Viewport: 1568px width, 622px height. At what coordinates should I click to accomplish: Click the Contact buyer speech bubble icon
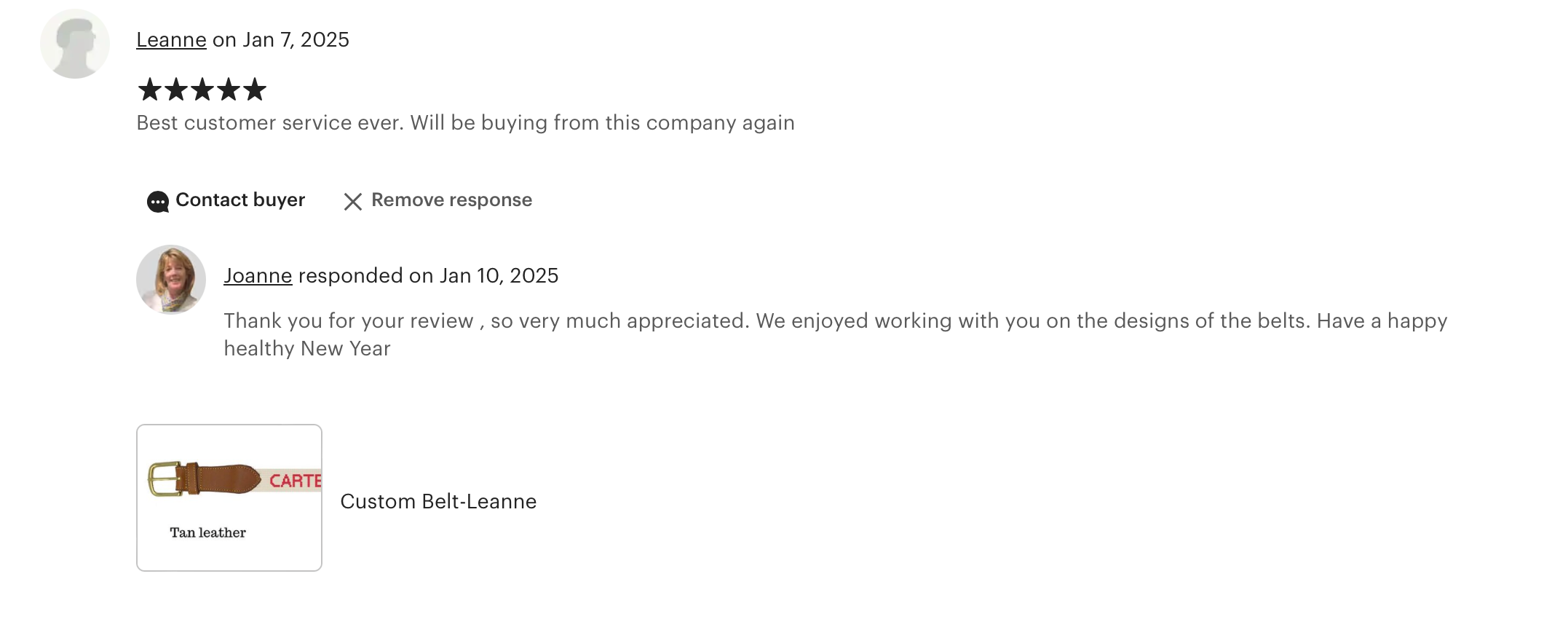157,202
